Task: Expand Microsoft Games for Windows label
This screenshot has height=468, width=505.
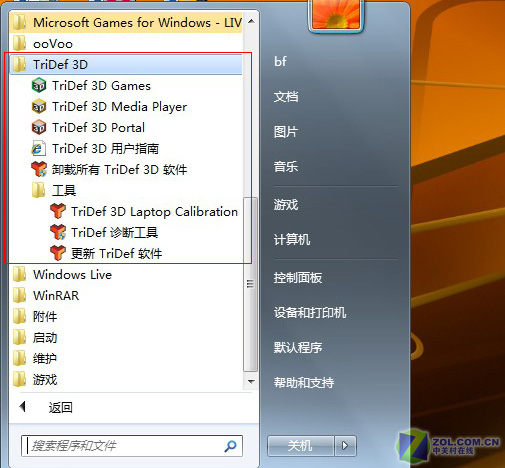Action: click(137, 23)
